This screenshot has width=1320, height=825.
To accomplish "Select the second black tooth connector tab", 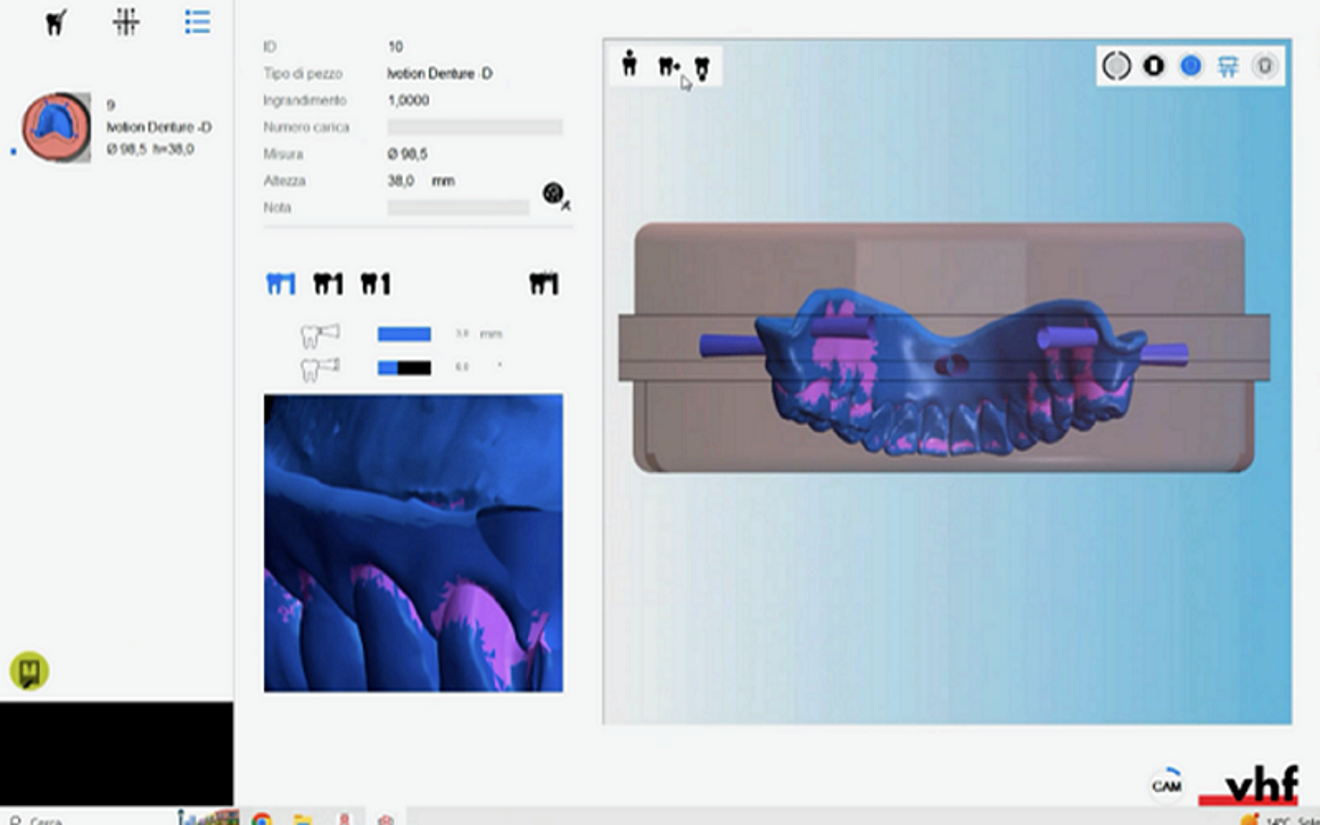I will (327, 283).
